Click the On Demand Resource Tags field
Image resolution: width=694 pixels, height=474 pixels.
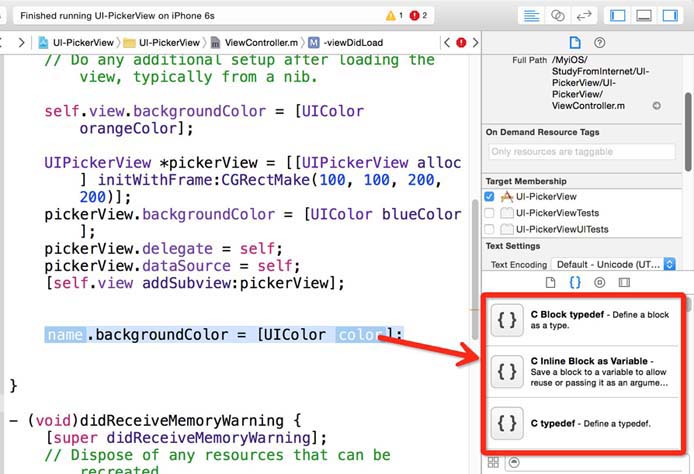580,151
